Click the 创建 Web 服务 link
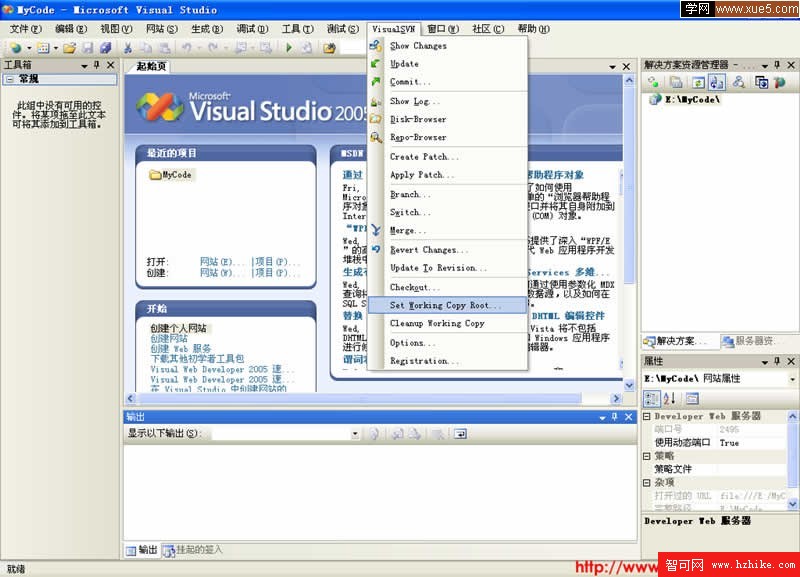This screenshot has height=577, width=800. (181, 348)
